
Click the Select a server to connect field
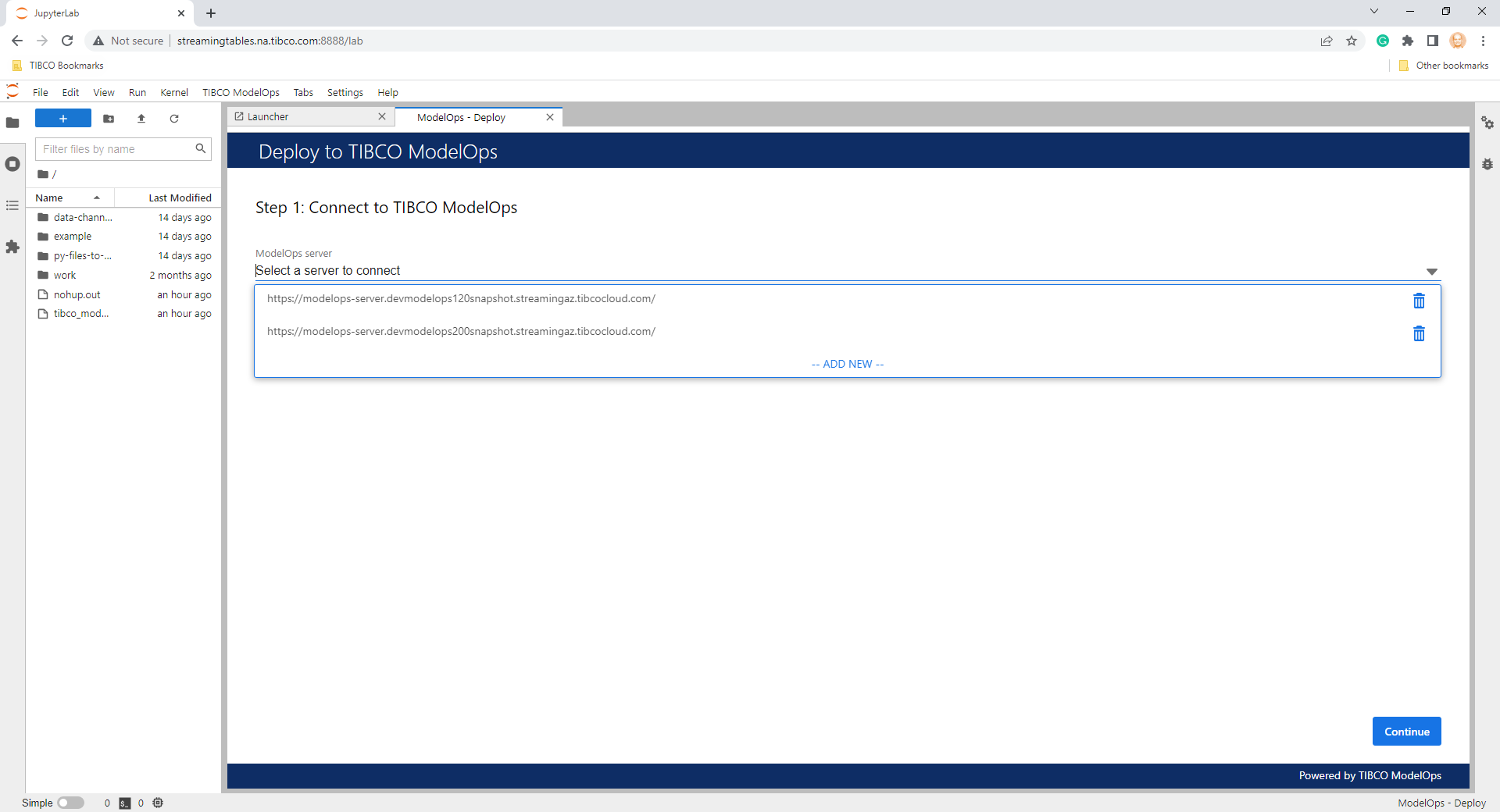[x=847, y=270]
